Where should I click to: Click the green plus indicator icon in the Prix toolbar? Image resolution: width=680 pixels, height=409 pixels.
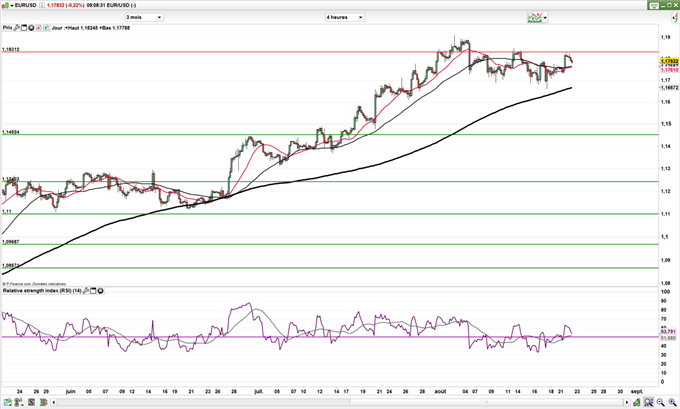46,28
